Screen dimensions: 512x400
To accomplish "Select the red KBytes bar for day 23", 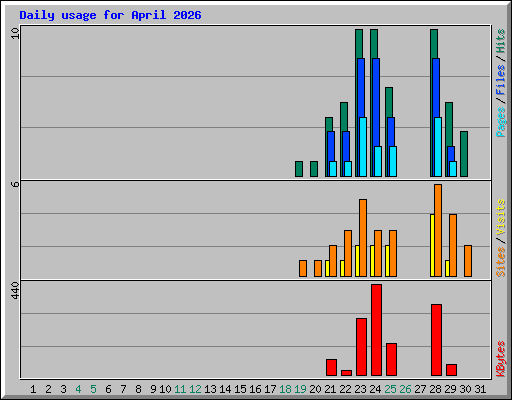I will point(361,347).
